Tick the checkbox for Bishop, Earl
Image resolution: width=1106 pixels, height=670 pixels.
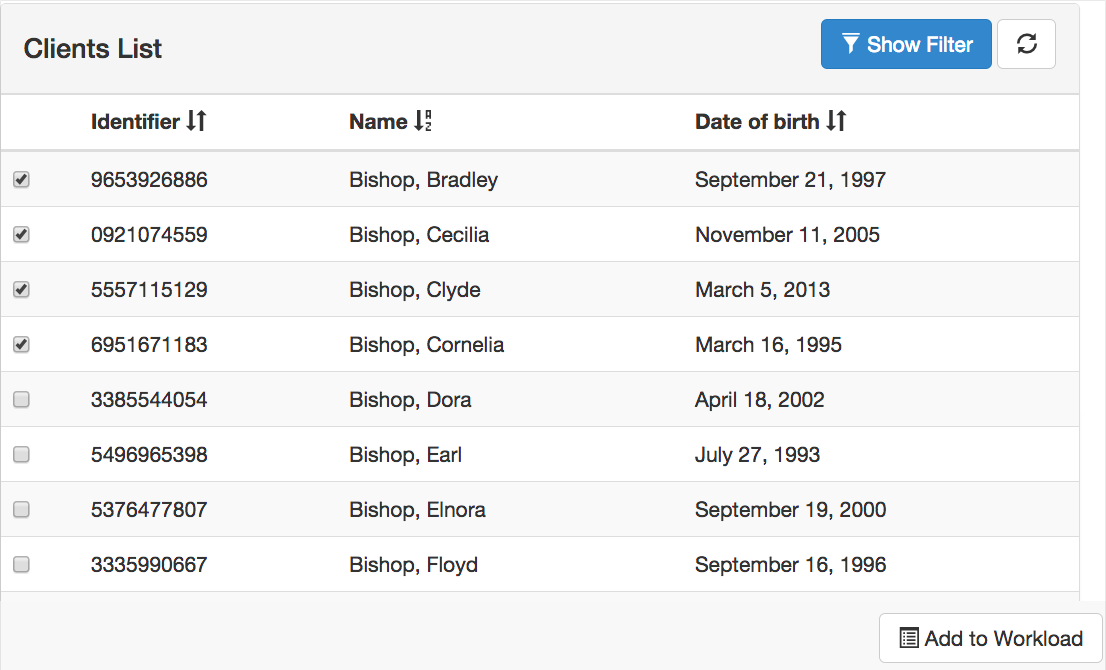click(21, 454)
